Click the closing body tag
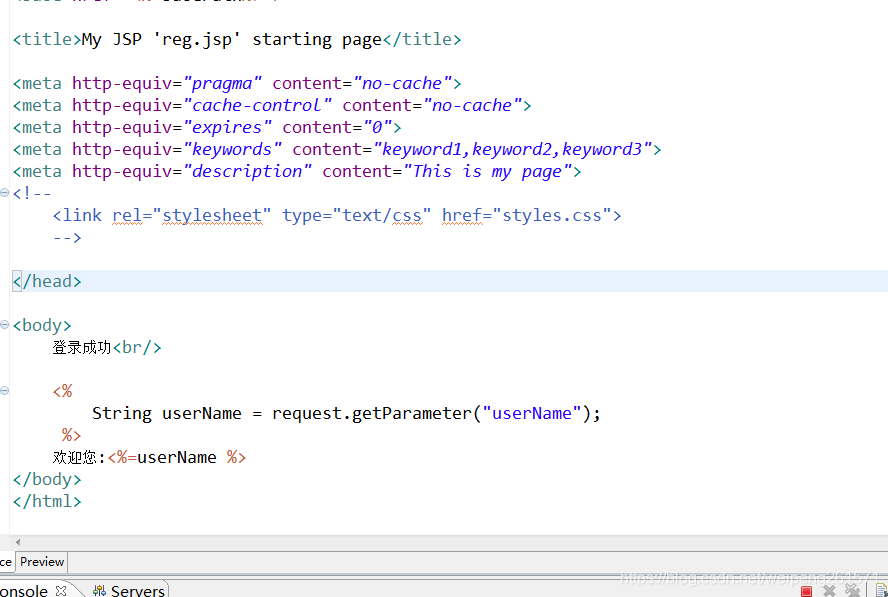 pos(47,479)
